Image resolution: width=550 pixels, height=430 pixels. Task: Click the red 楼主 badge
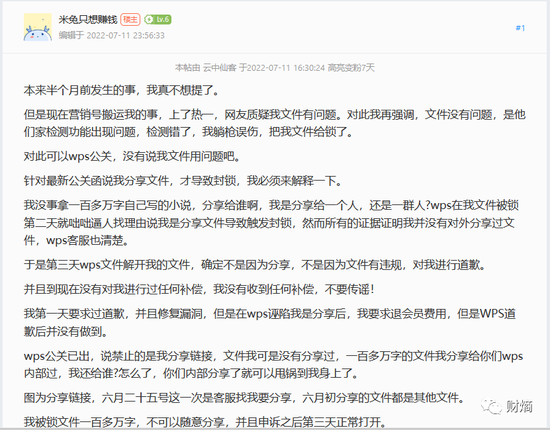click(x=130, y=19)
